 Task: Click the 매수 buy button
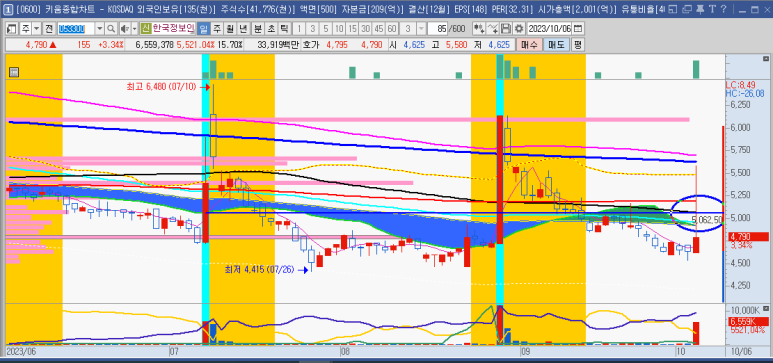tap(529, 45)
